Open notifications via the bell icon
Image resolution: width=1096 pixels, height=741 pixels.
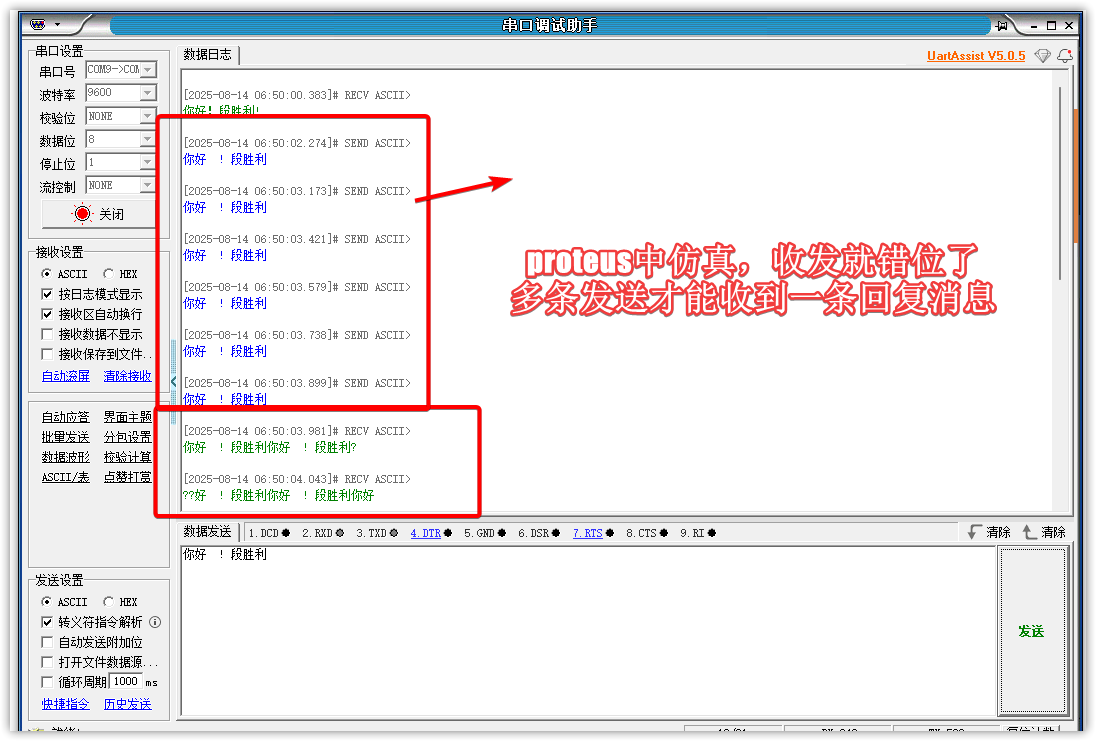(1065, 56)
